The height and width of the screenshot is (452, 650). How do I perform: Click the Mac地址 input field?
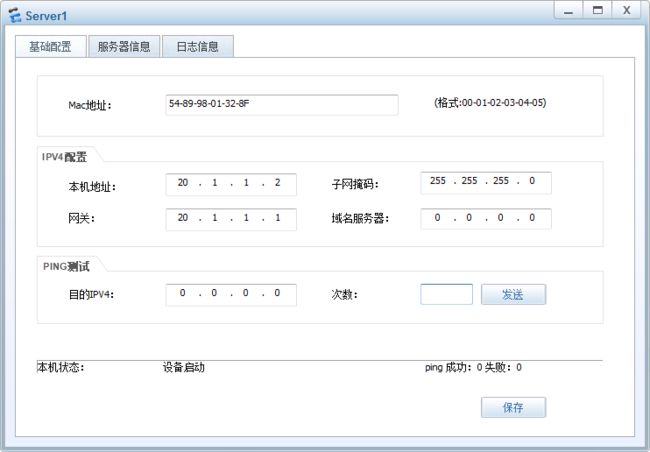pyautogui.click(x=282, y=104)
